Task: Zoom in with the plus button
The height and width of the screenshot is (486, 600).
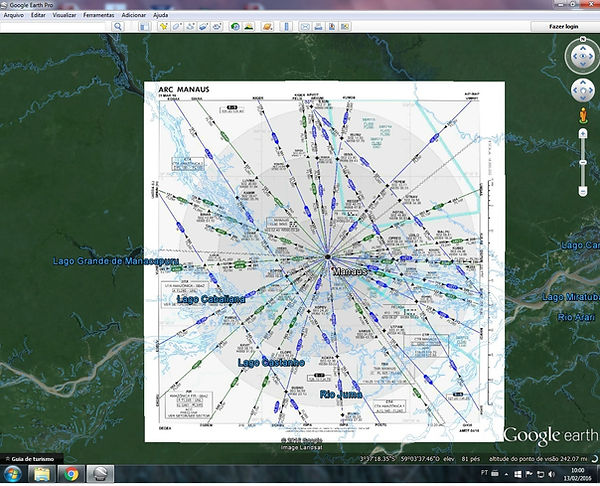Action: (x=583, y=134)
